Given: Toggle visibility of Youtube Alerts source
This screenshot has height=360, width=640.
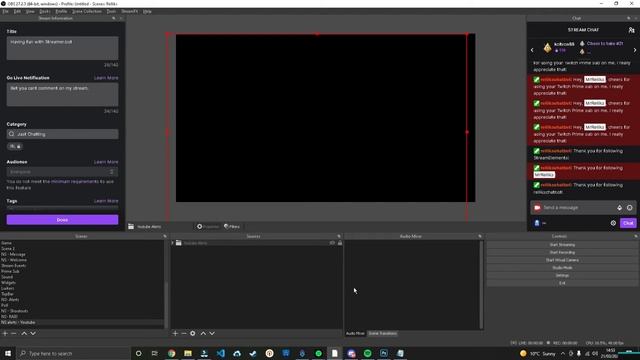Looking at the screenshot, I should click(x=332, y=243).
